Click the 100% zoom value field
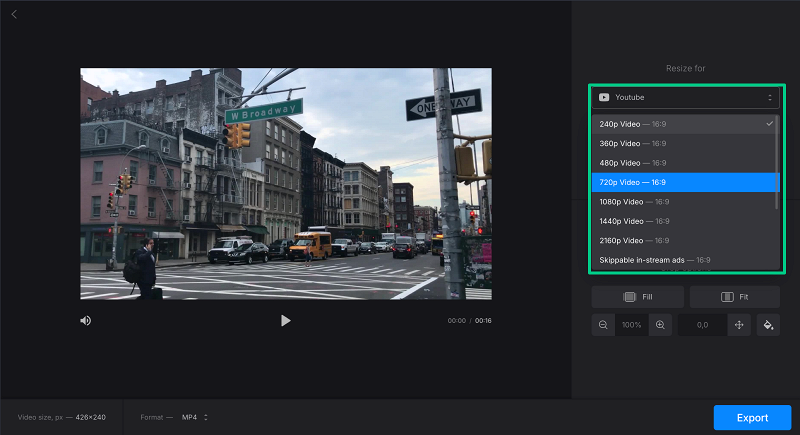800x435 pixels. point(632,325)
